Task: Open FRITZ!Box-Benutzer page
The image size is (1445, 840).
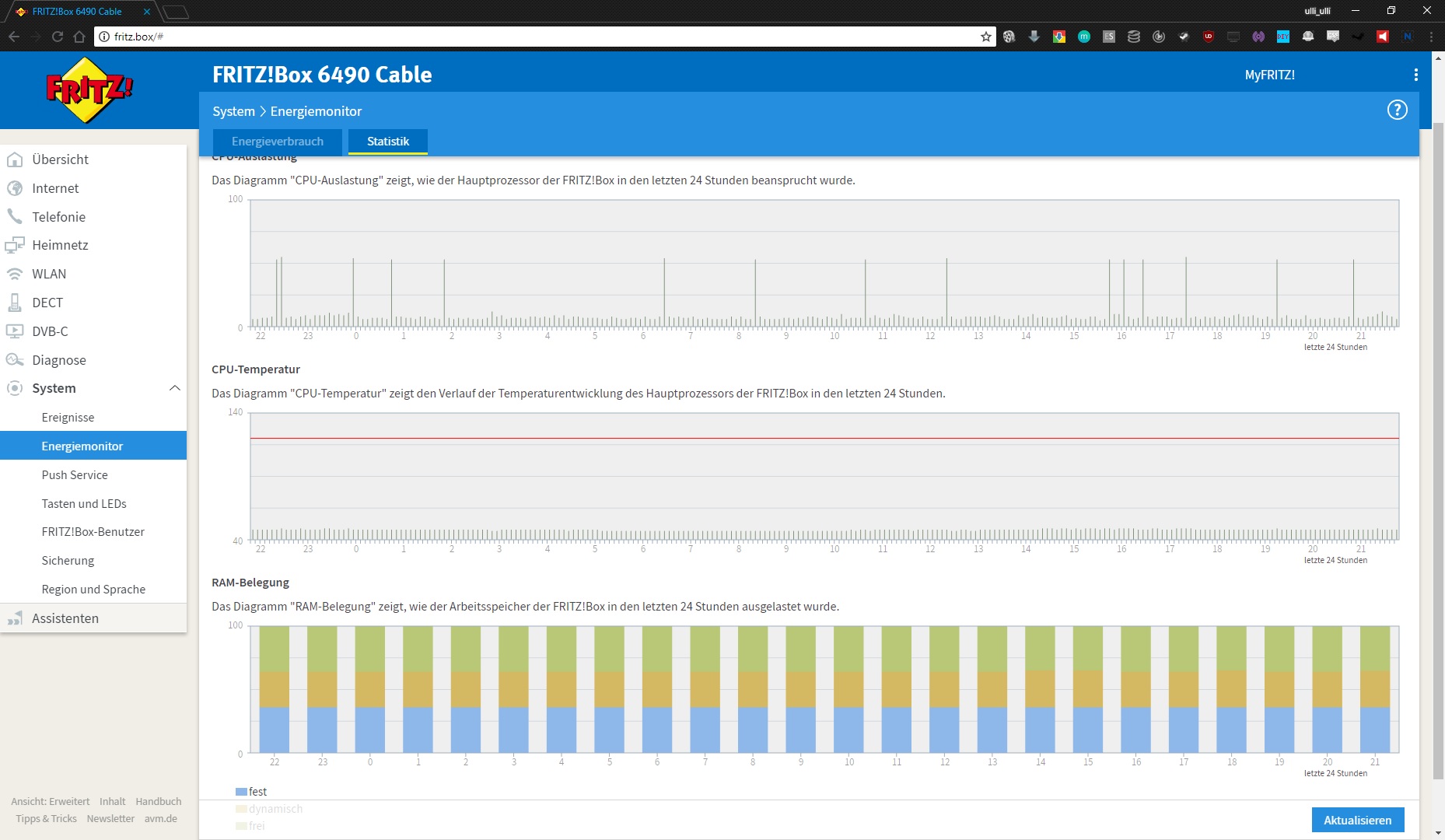Action: point(93,532)
